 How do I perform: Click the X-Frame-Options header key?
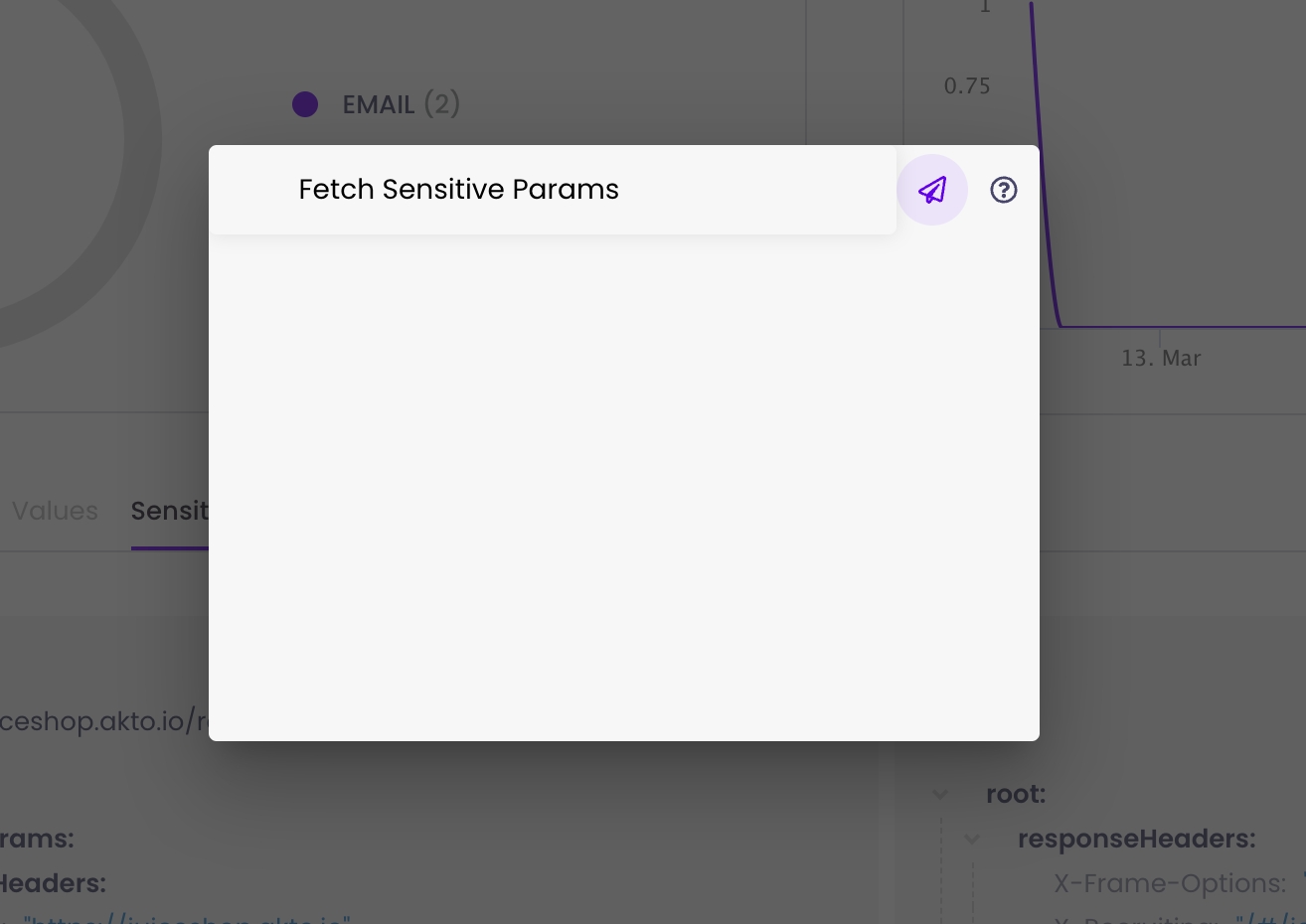tap(1169, 883)
